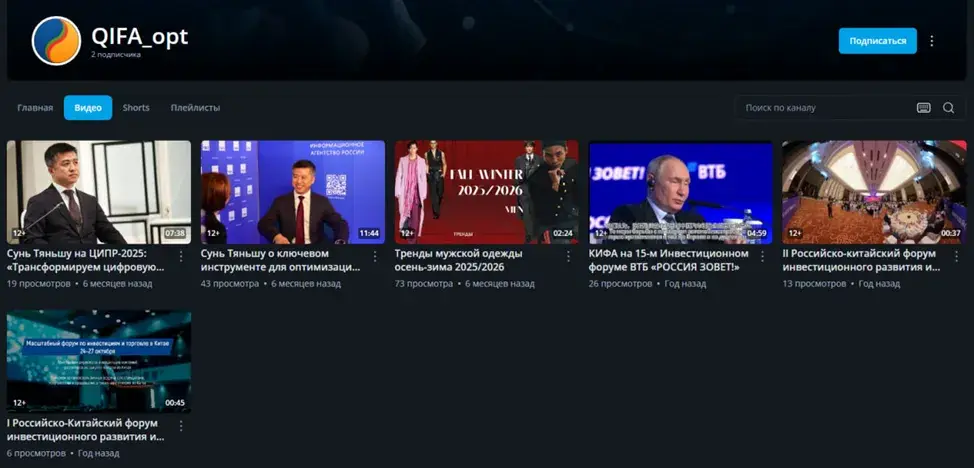Click the 73 просмотра text
The height and width of the screenshot is (468, 974).
[424, 283]
